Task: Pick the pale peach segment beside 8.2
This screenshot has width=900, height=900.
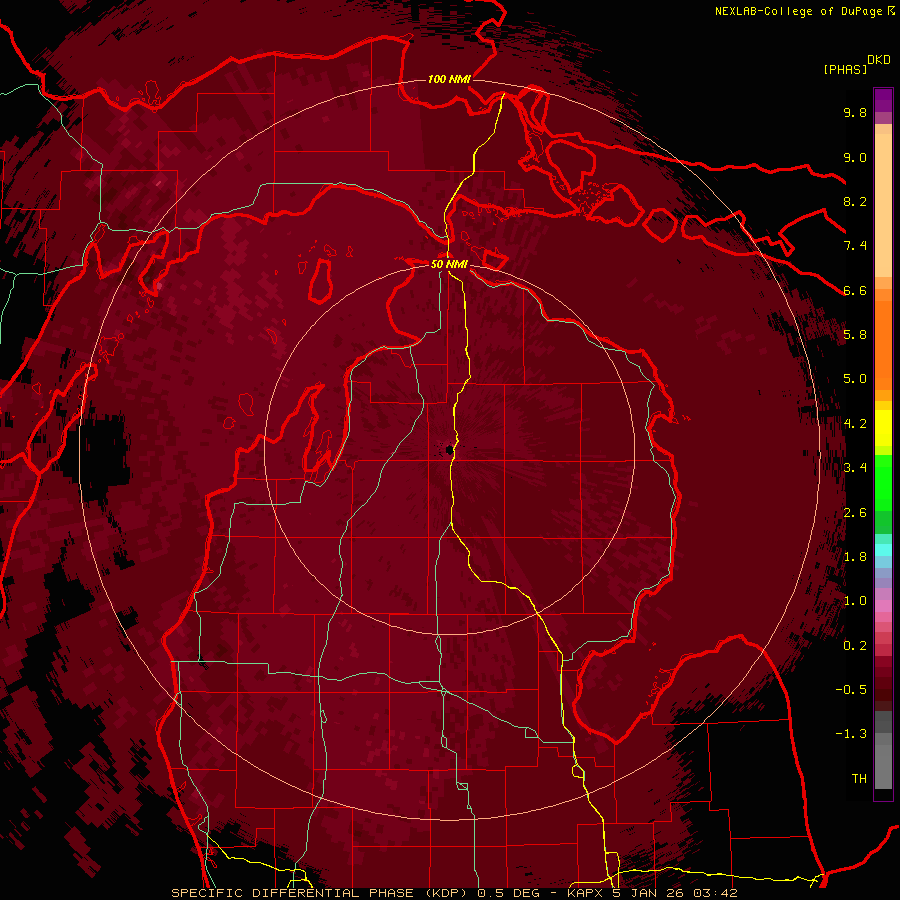Action: point(883,205)
